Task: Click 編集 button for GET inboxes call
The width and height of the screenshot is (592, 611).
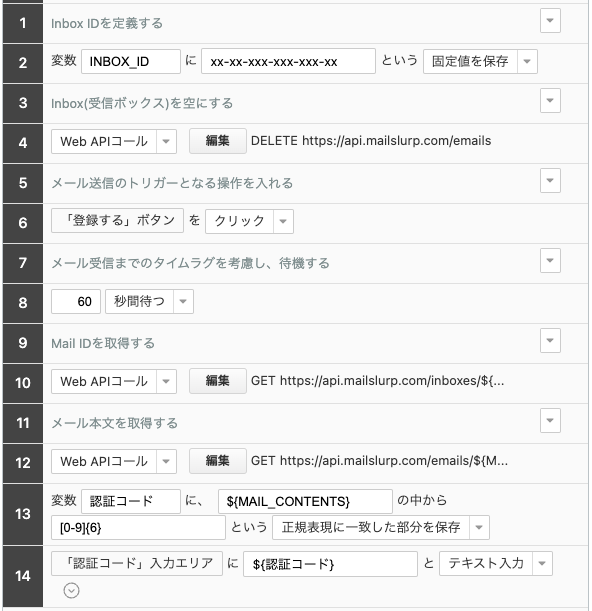Action: 217,381
